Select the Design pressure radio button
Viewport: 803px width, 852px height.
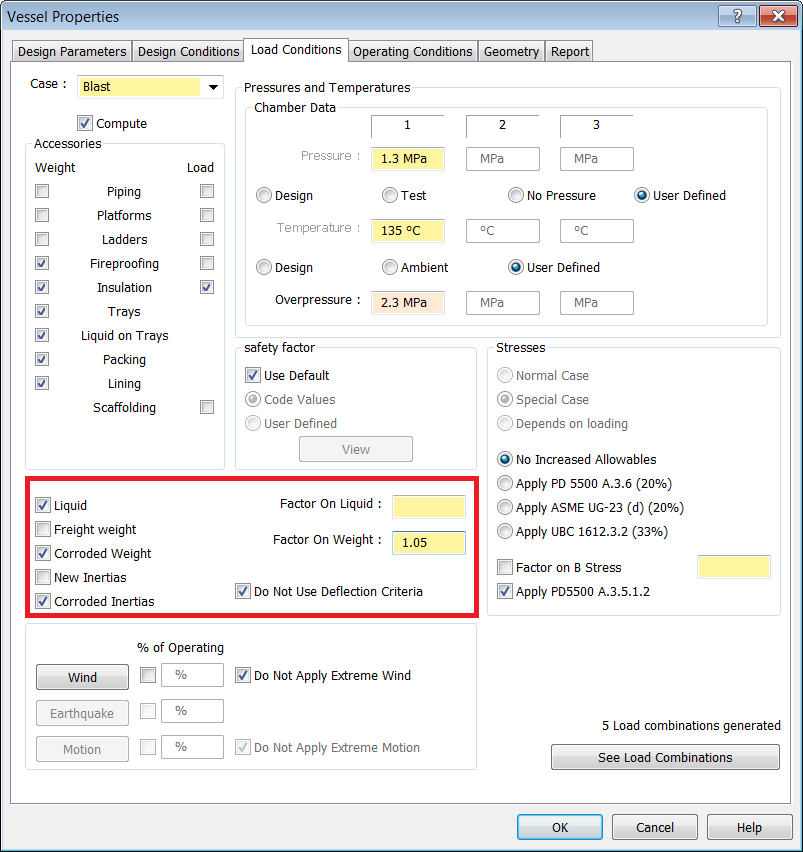click(x=264, y=195)
